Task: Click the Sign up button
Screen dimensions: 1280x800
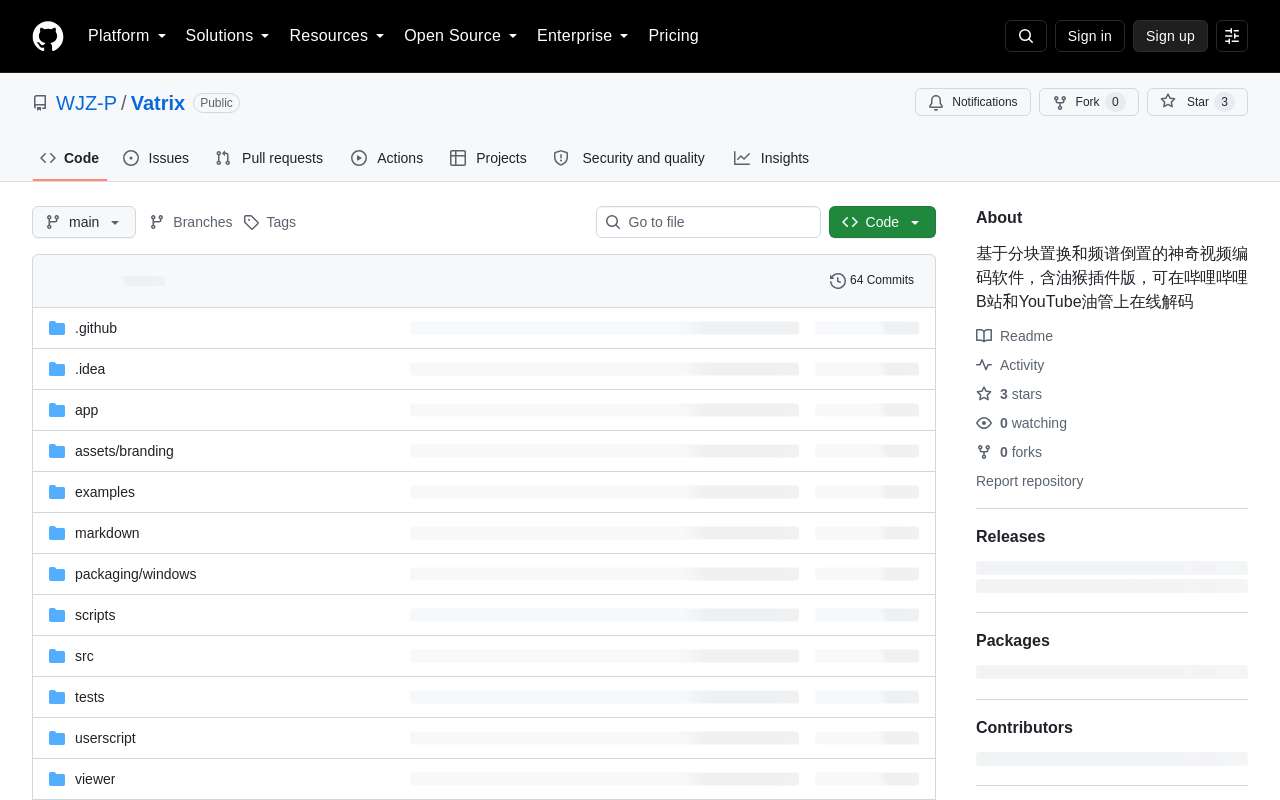Action: (1170, 36)
